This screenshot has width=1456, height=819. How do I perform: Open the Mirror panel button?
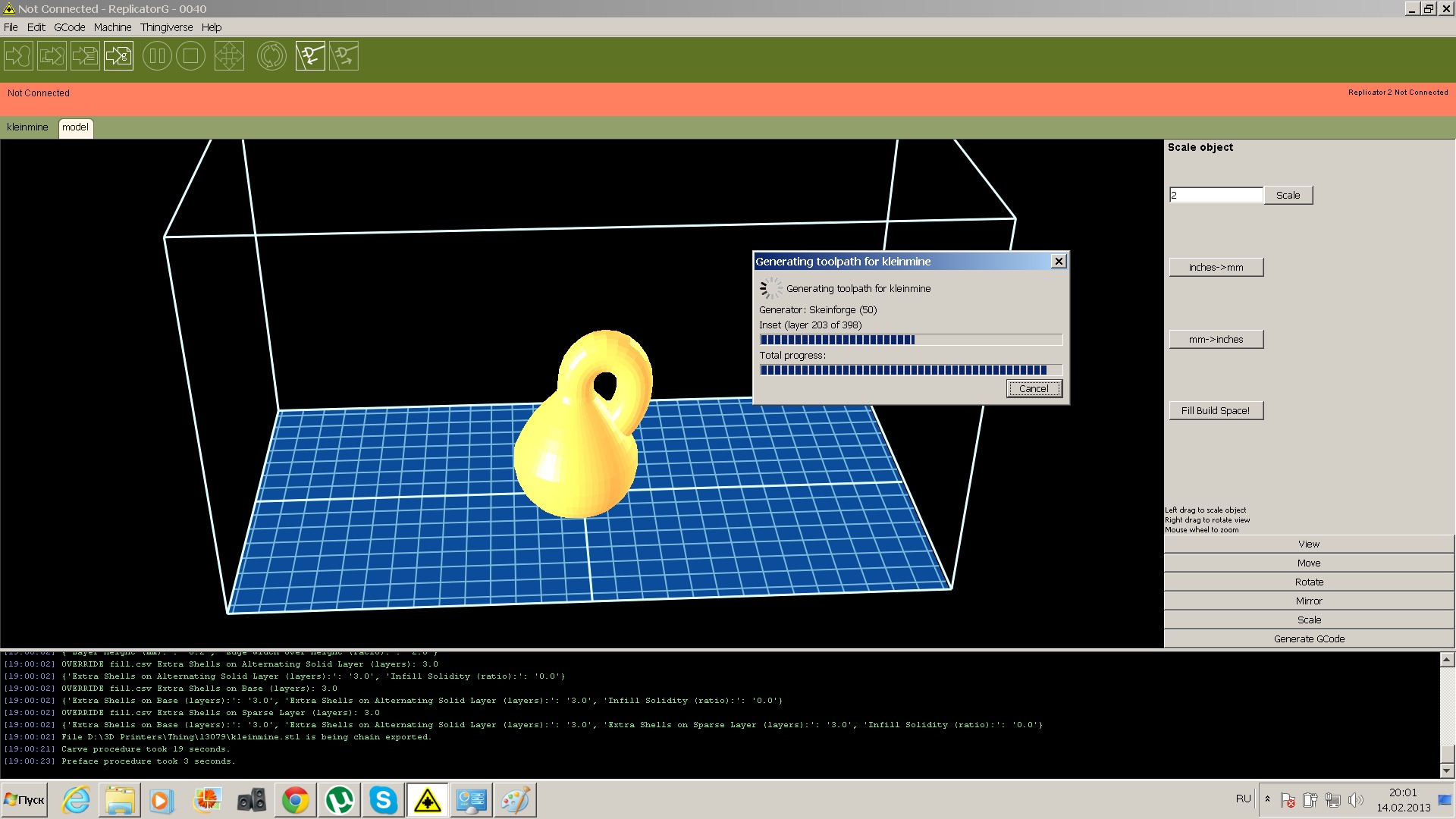1309,601
